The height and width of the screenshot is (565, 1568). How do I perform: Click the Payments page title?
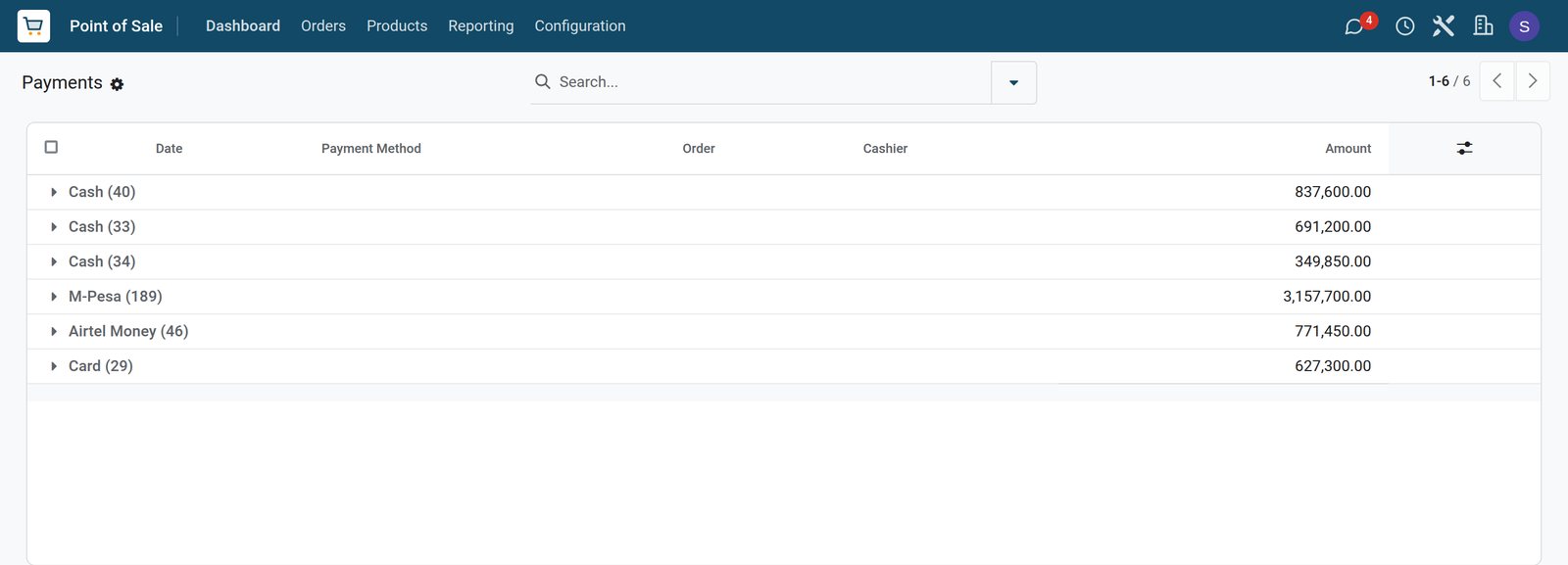tap(62, 82)
